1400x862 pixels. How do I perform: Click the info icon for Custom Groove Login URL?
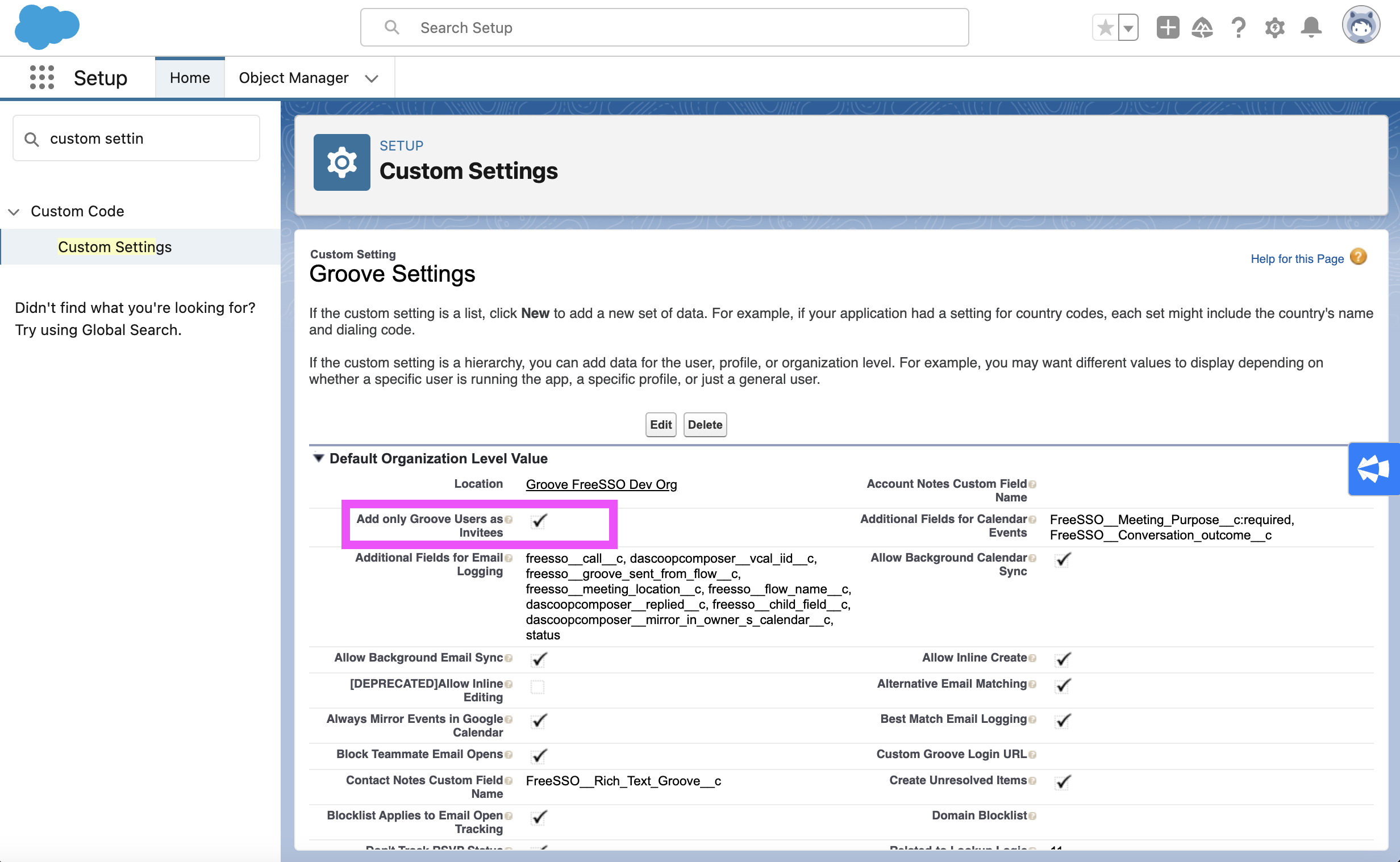(1032, 755)
